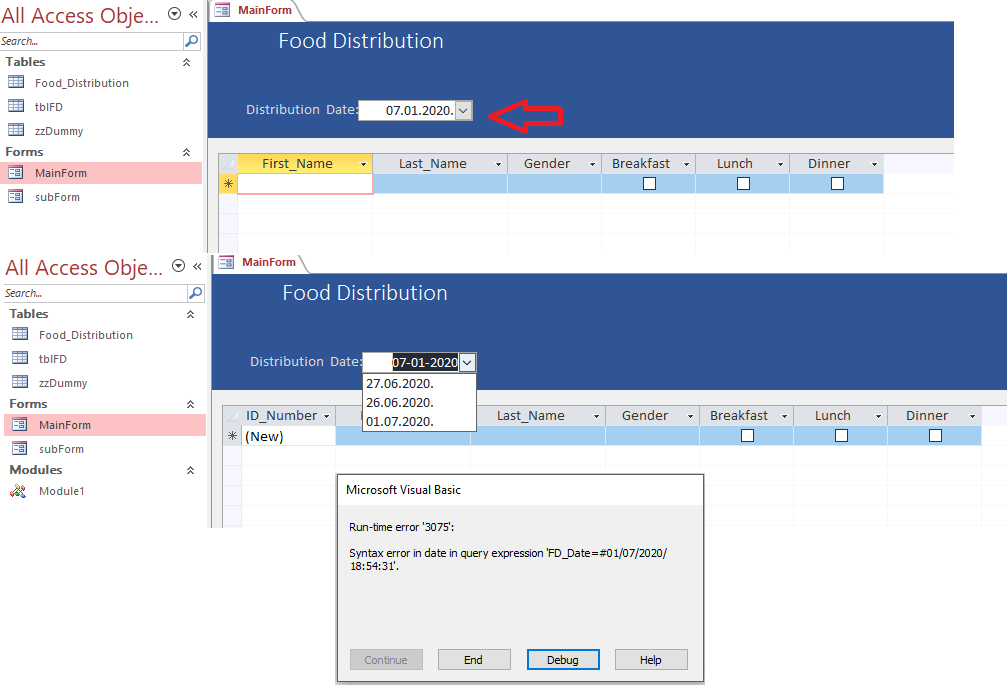Image resolution: width=1007 pixels, height=689 pixels.
Task: Click lower navigation pane Search box
Action: (x=96, y=293)
